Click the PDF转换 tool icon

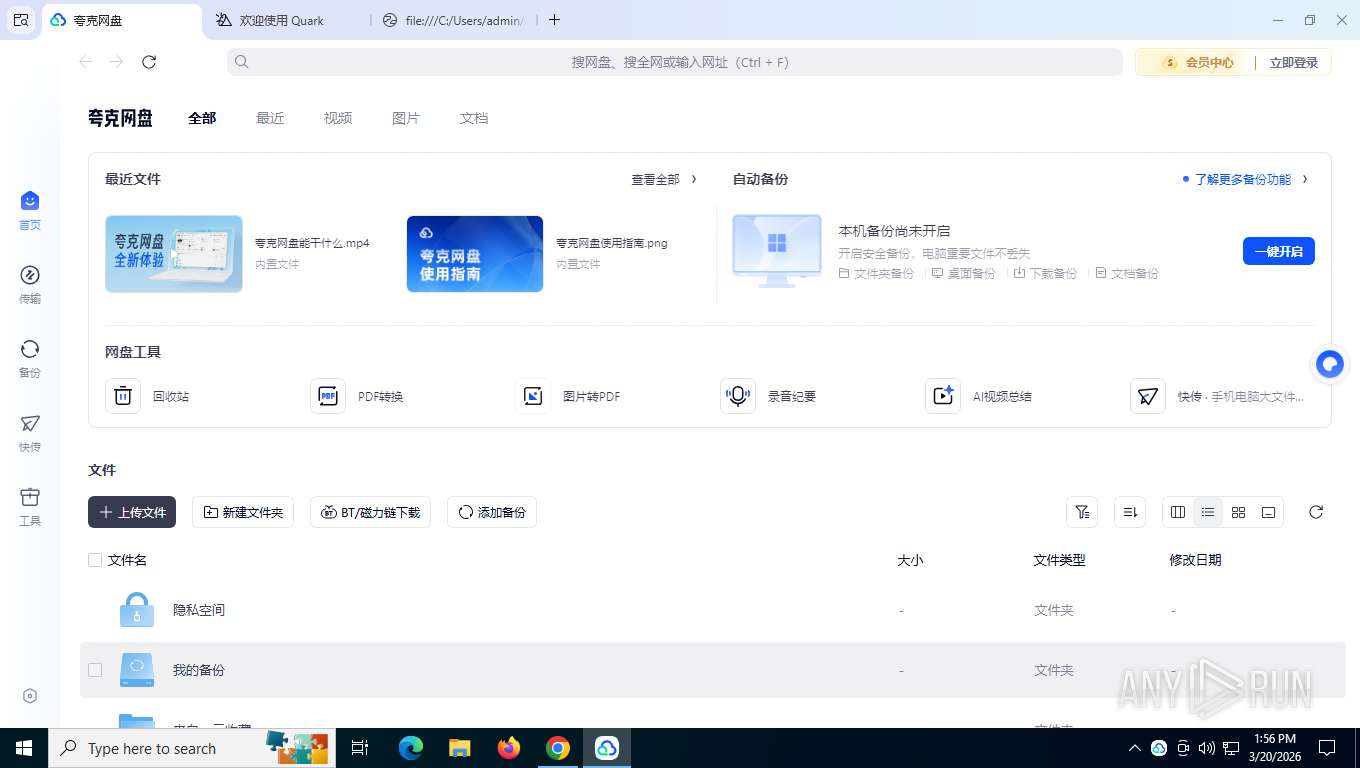tap(328, 396)
